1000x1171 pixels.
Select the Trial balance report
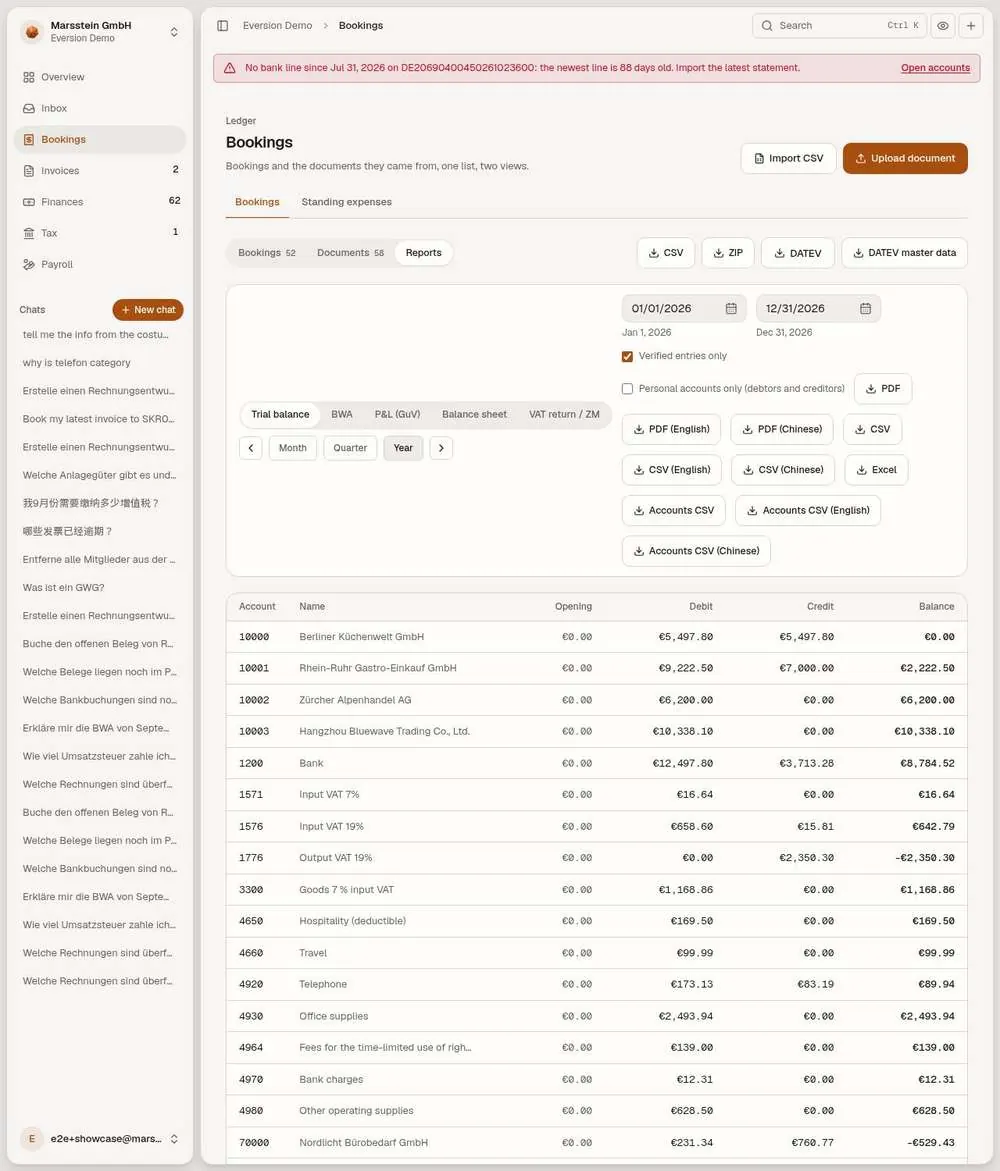[280, 414]
